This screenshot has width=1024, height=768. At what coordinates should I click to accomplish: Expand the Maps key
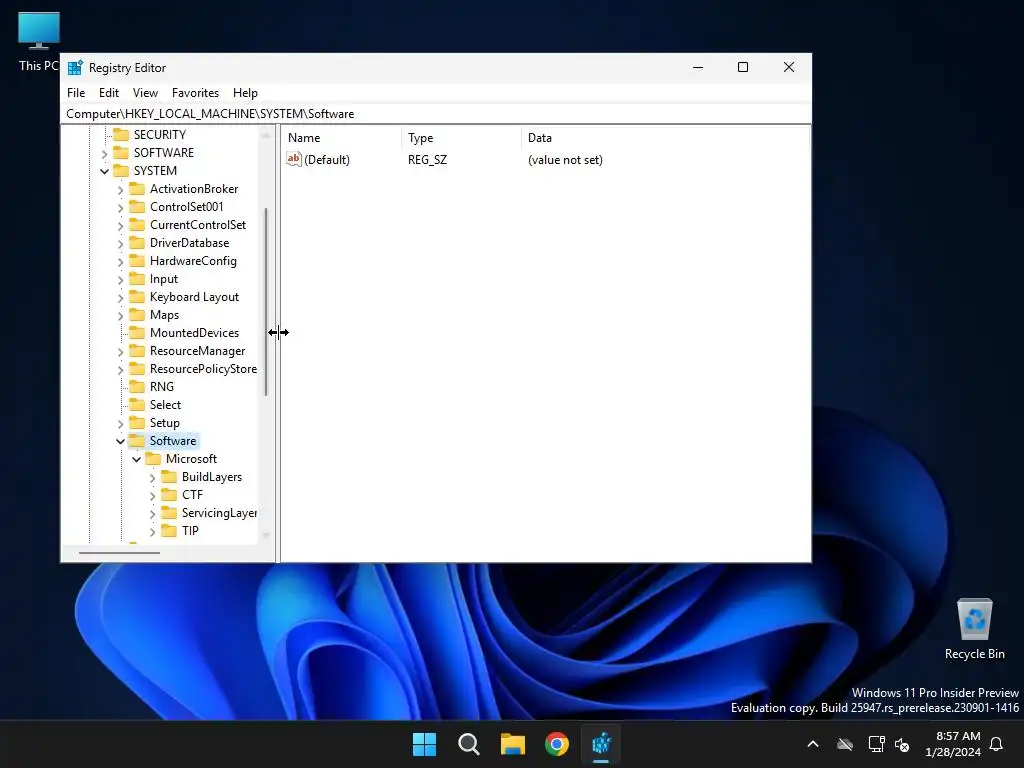click(120, 315)
